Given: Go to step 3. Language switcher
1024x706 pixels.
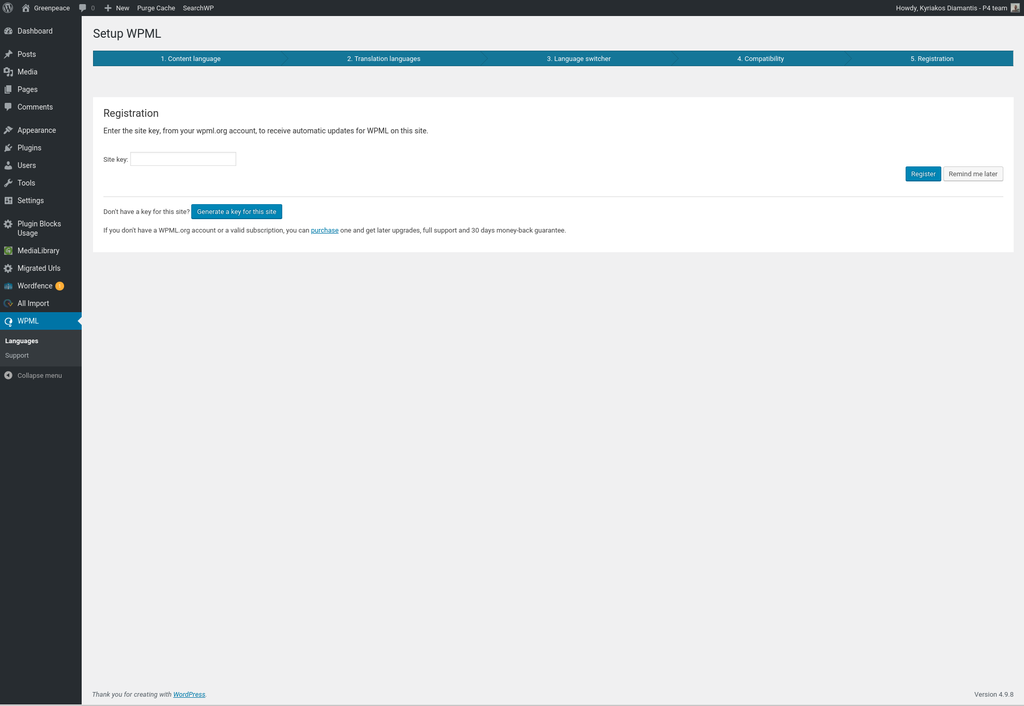Looking at the screenshot, I should [579, 59].
